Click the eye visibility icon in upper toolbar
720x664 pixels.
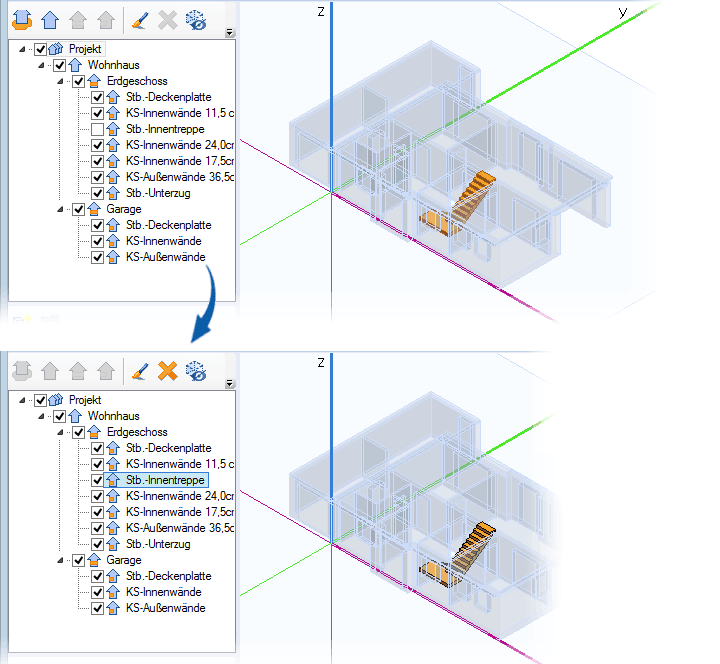pos(196,20)
